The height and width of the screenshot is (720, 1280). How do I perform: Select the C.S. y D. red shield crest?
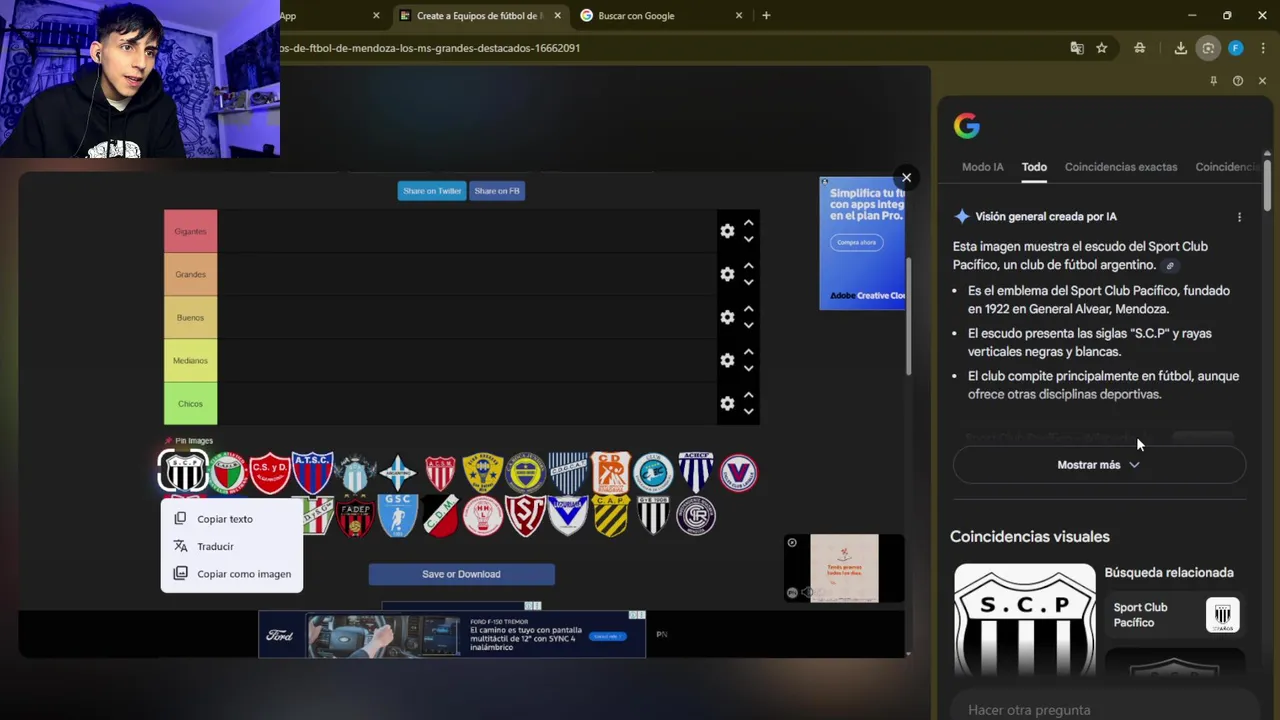pos(269,473)
